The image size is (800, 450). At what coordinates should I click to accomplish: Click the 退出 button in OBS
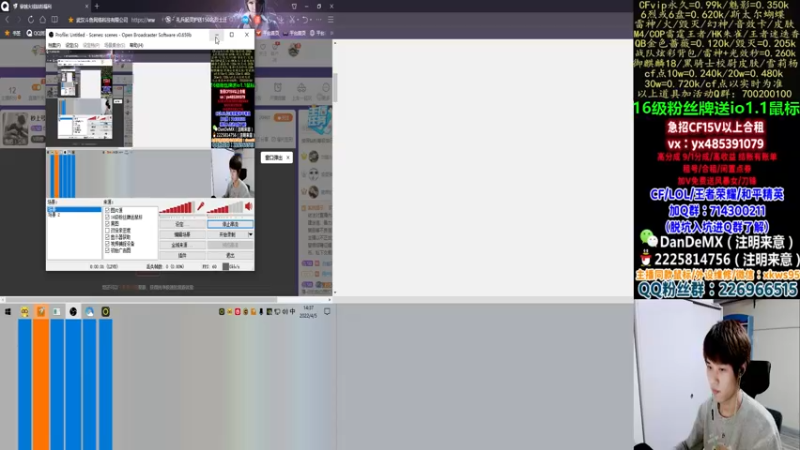[230, 256]
